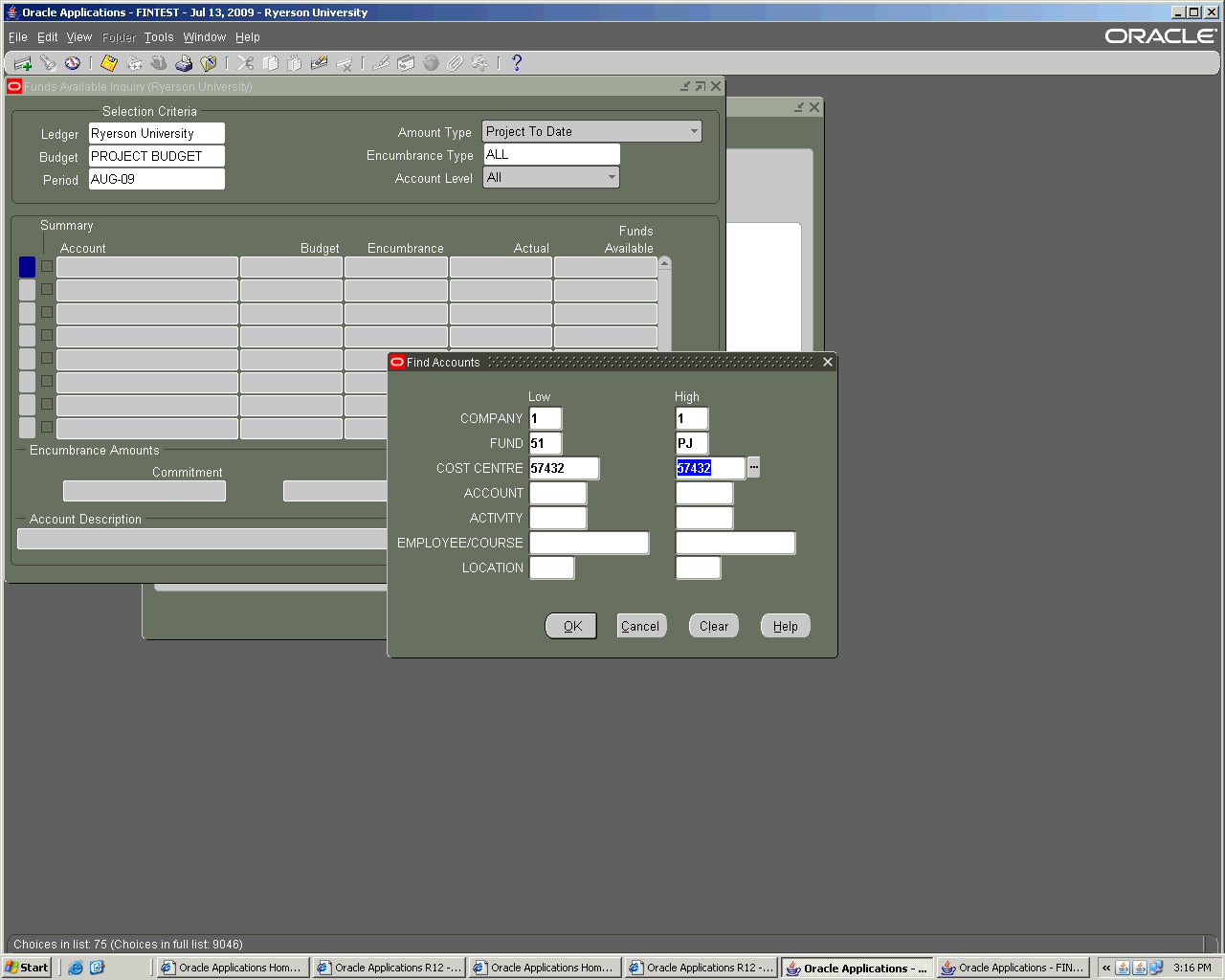
Task: Open the Tools menu
Action: [x=159, y=37]
